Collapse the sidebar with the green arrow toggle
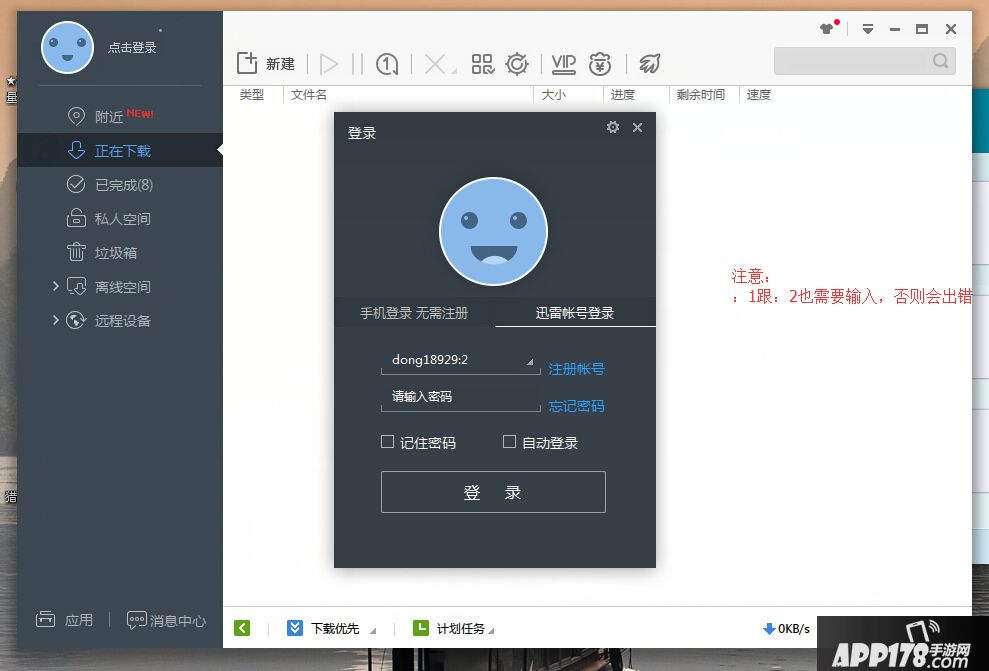The height and width of the screenshot is (671, 989). coord(241,628)
